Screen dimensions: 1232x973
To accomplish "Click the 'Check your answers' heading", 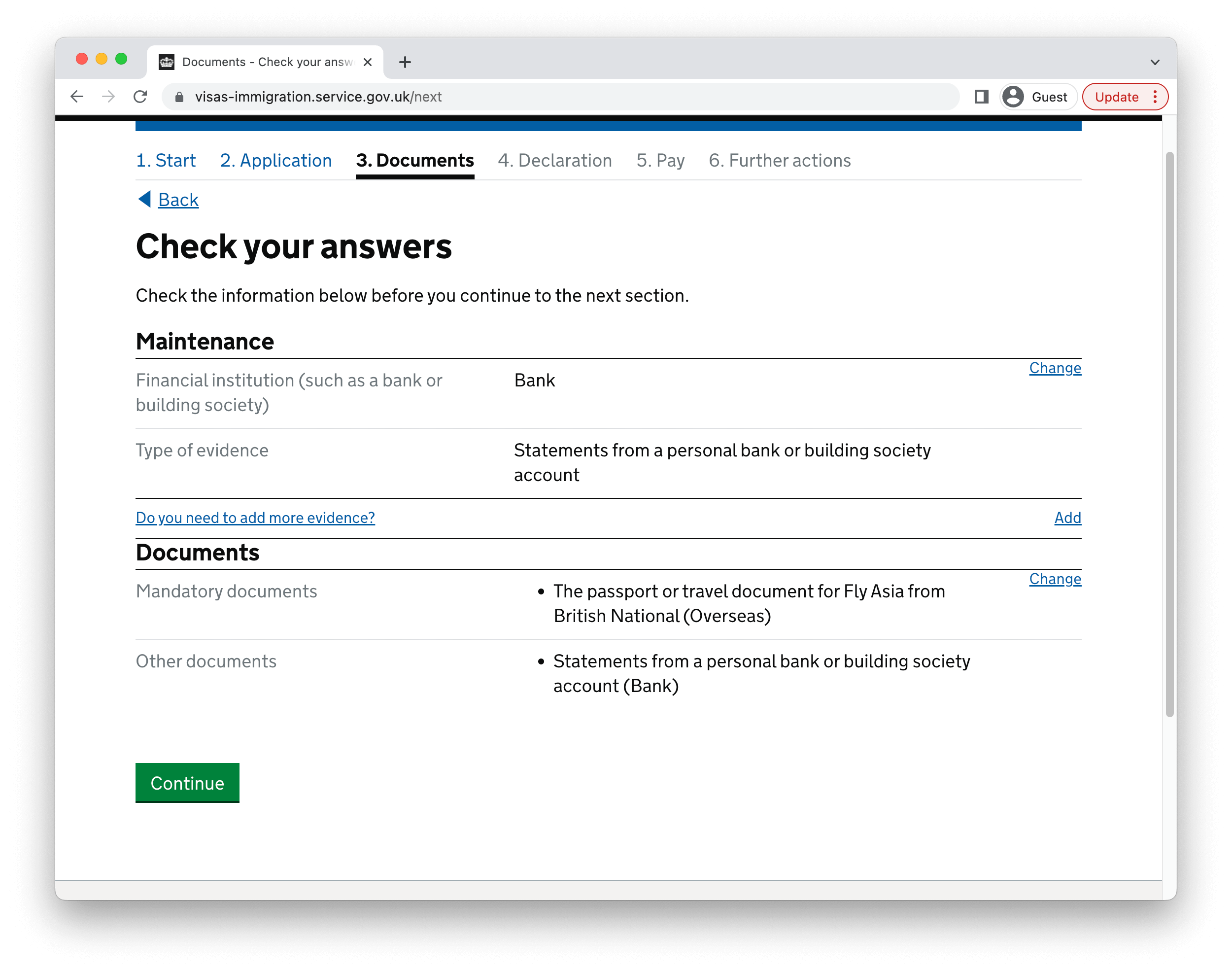I will point(294,246).
